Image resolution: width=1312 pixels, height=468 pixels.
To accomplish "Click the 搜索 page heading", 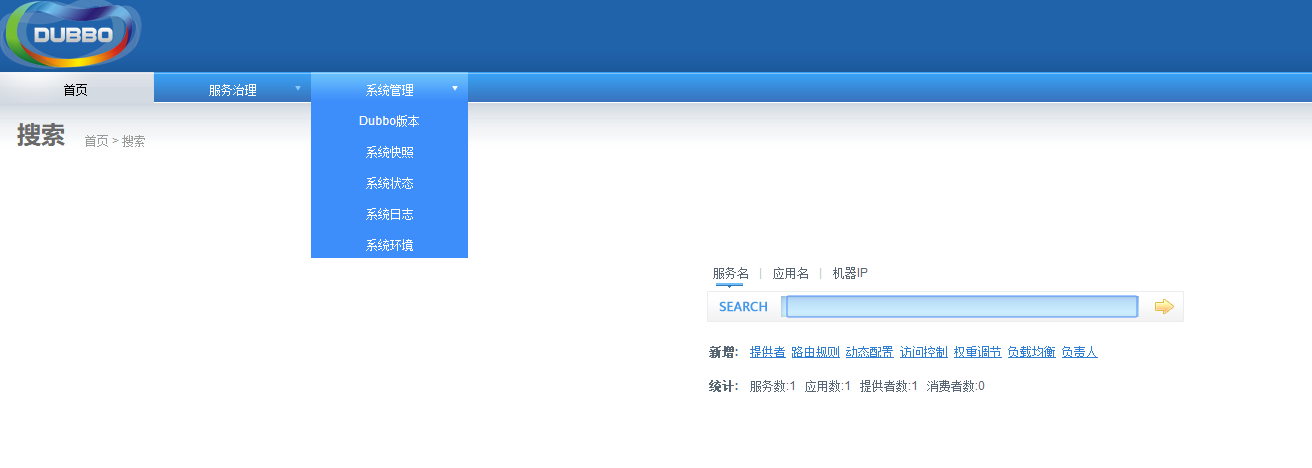I will point(41,136).
